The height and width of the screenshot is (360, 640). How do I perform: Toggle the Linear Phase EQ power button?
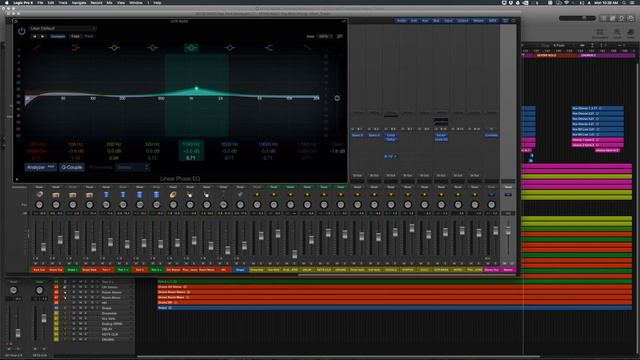pos(22,31)
